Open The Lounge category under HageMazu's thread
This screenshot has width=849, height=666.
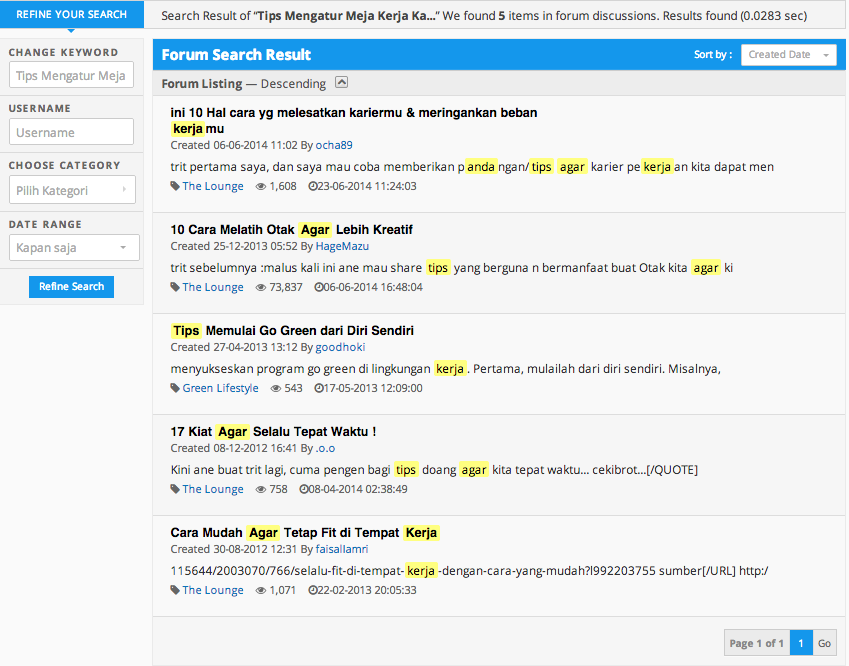[213, 287]
